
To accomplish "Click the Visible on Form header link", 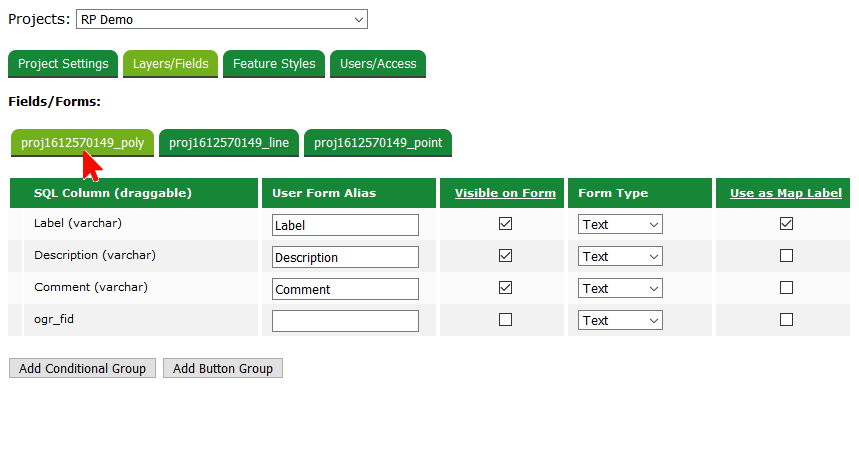I will pos(505,193).
